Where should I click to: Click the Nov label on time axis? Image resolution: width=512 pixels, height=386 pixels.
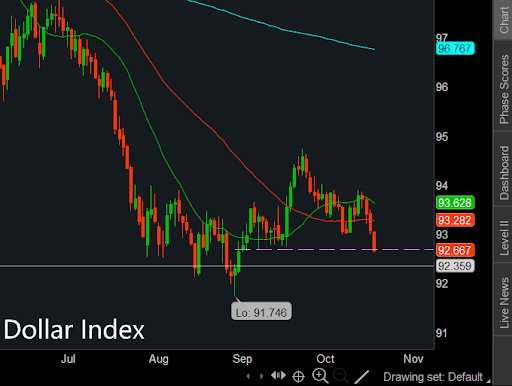pos(413,359)
